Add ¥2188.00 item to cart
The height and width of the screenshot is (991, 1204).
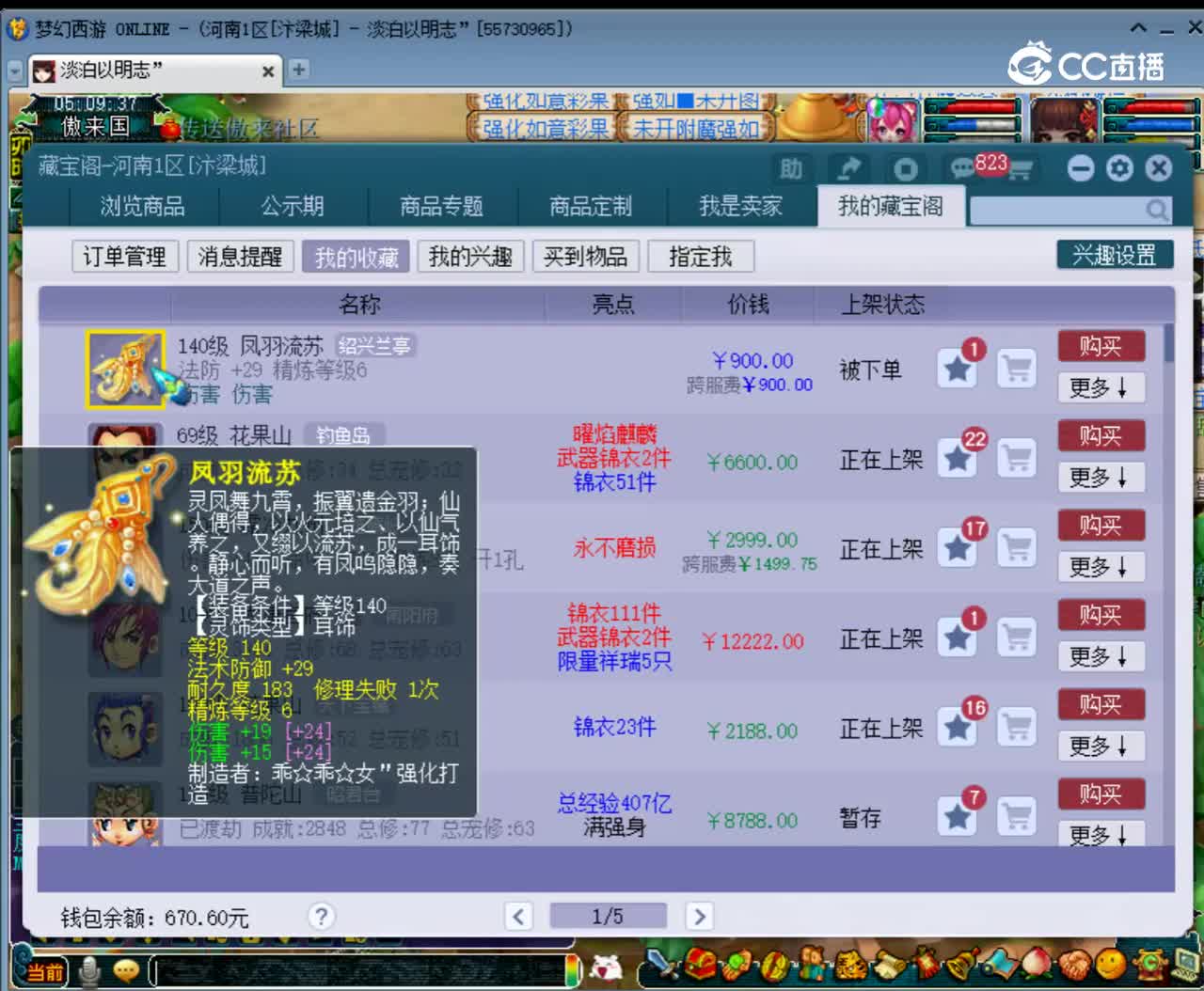coord(1017,727)
